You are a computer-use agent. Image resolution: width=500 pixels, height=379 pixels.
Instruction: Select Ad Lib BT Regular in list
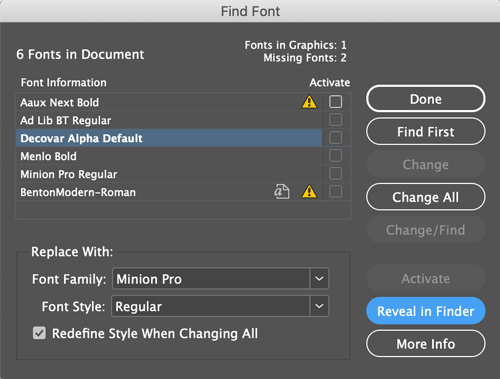point(169,120)
